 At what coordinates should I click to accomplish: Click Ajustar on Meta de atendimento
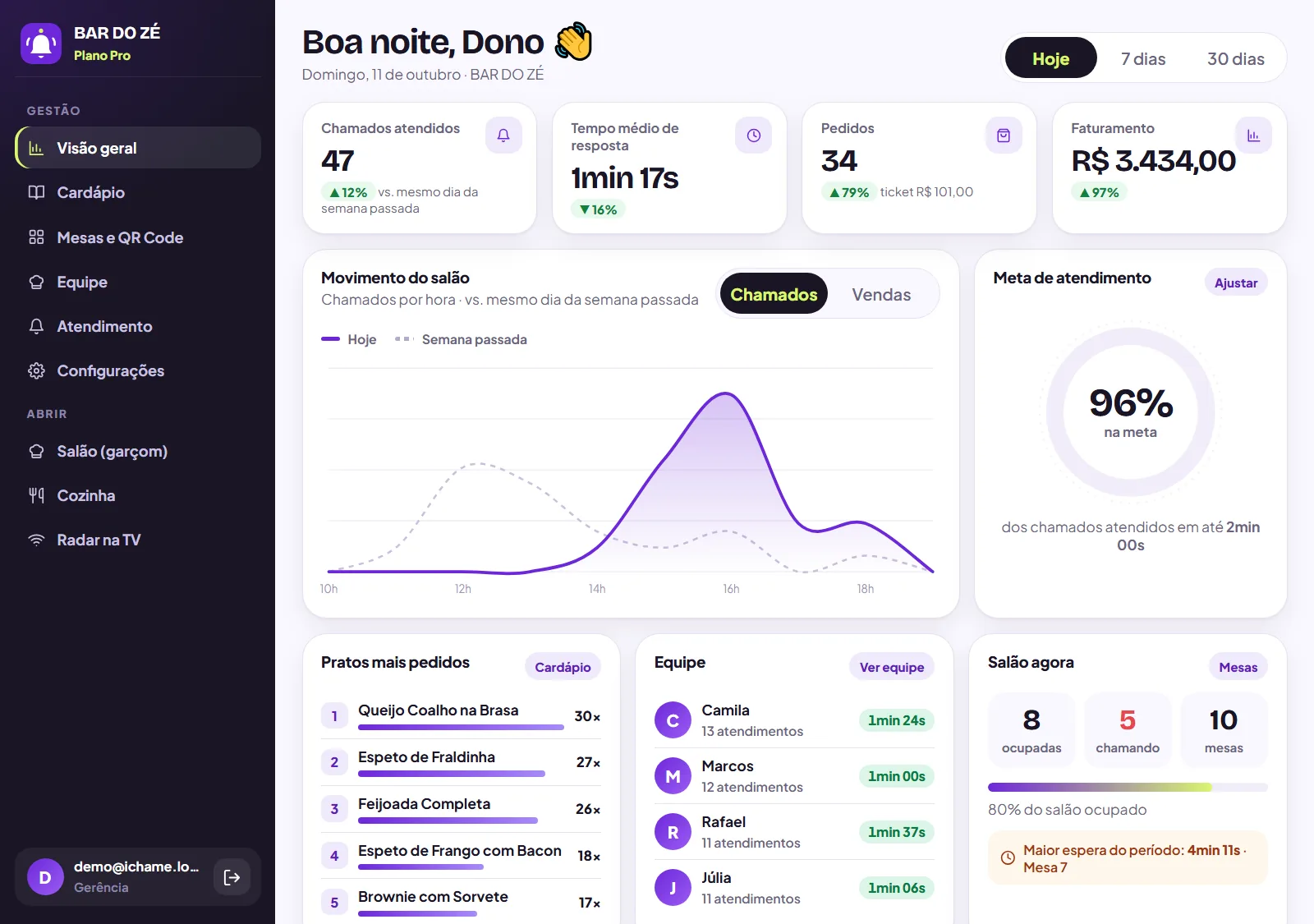coord(1236,283)
